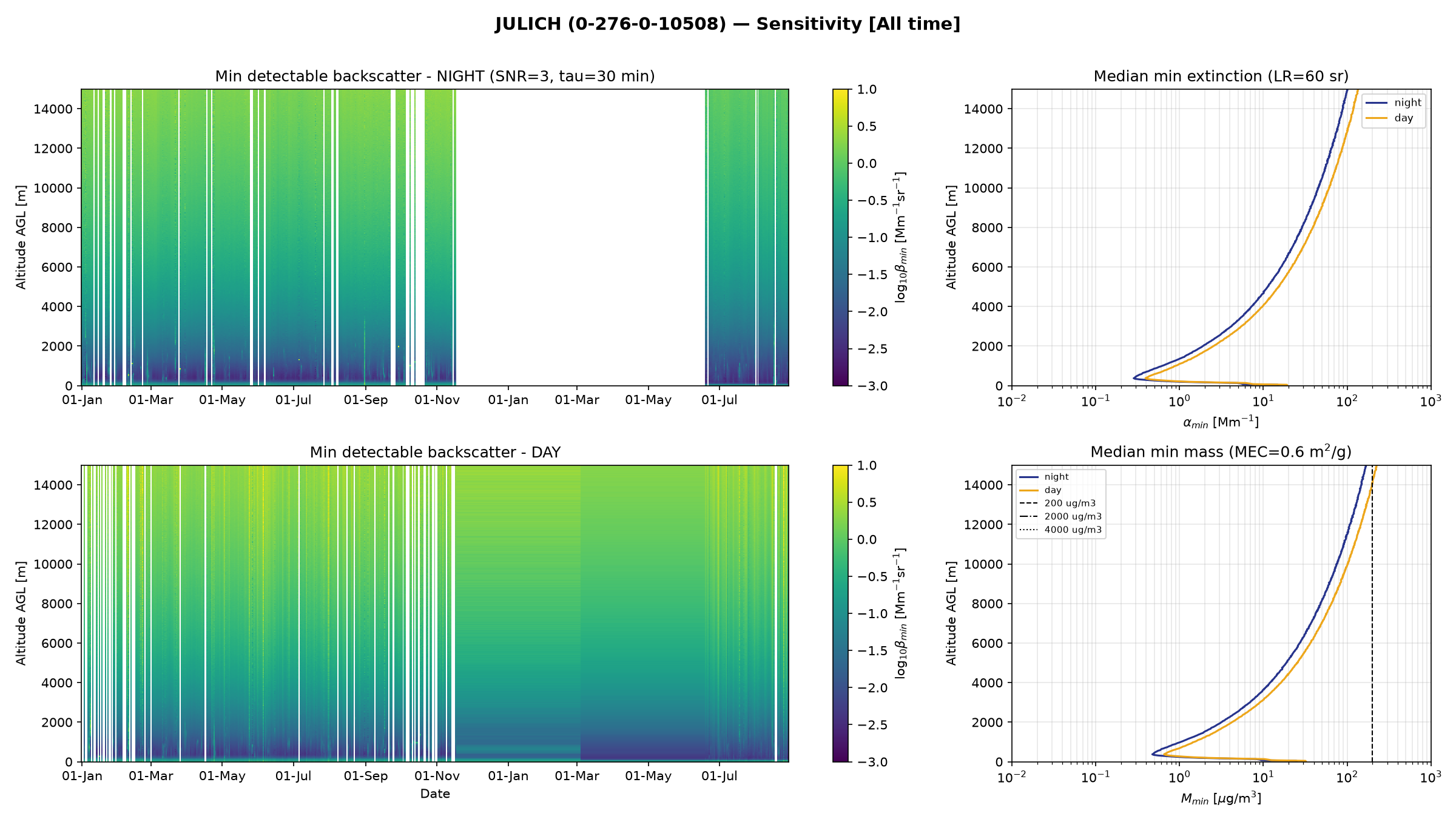The height and width of the screenshot is (819, 1456).
Task: Click '200 ug/m3' legend entry
Action: coord(1070,504)
